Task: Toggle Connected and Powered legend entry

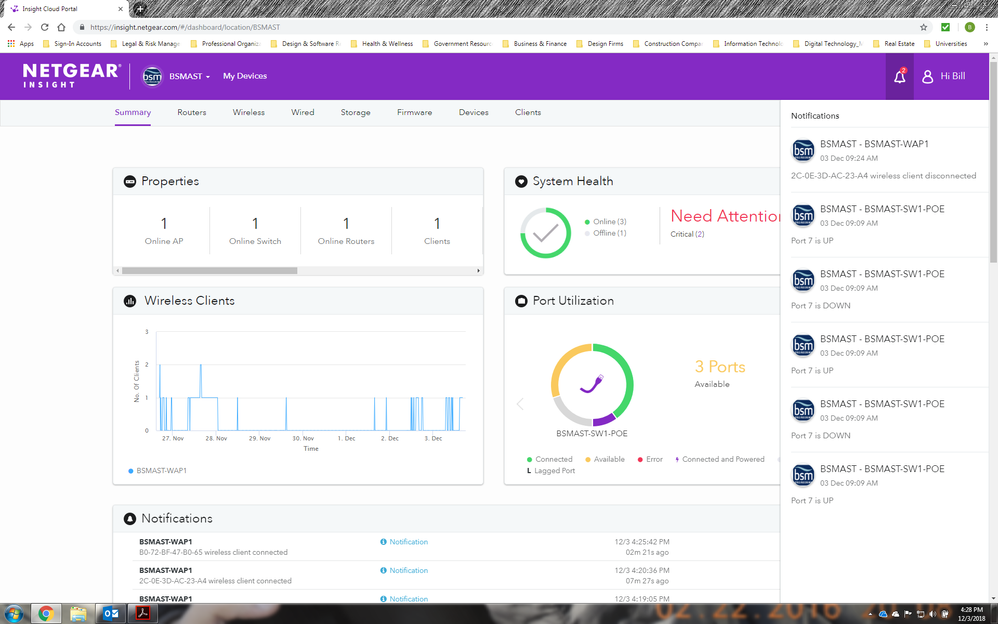Action: pos(720,460)
